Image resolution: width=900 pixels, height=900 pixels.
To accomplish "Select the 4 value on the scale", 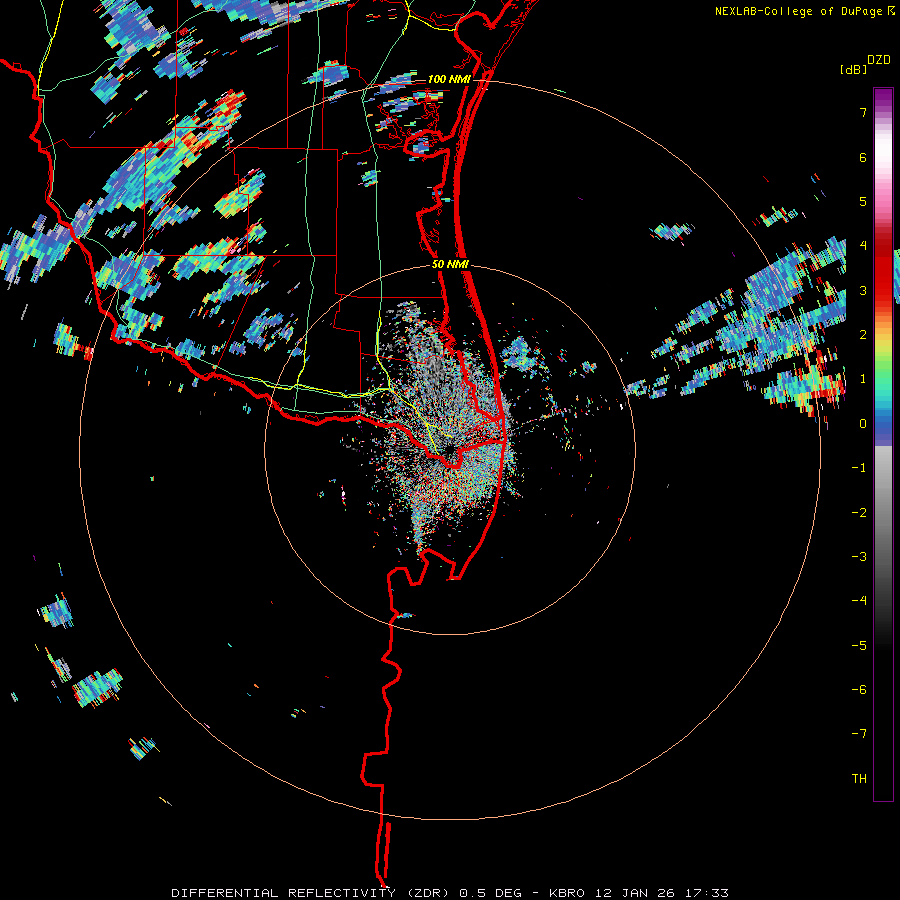I will click(863, 246).
